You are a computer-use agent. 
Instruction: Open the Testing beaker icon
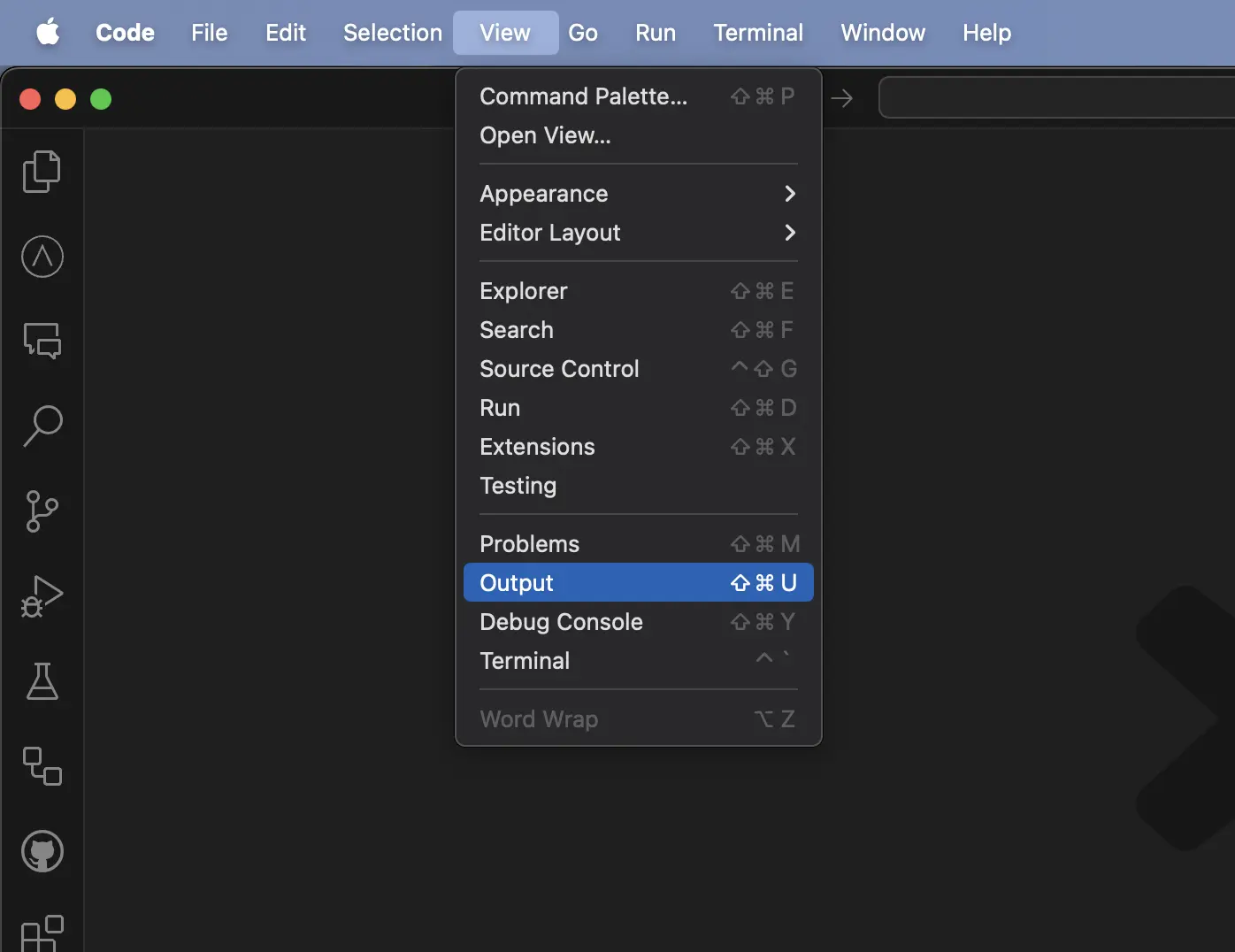point(42,681)
